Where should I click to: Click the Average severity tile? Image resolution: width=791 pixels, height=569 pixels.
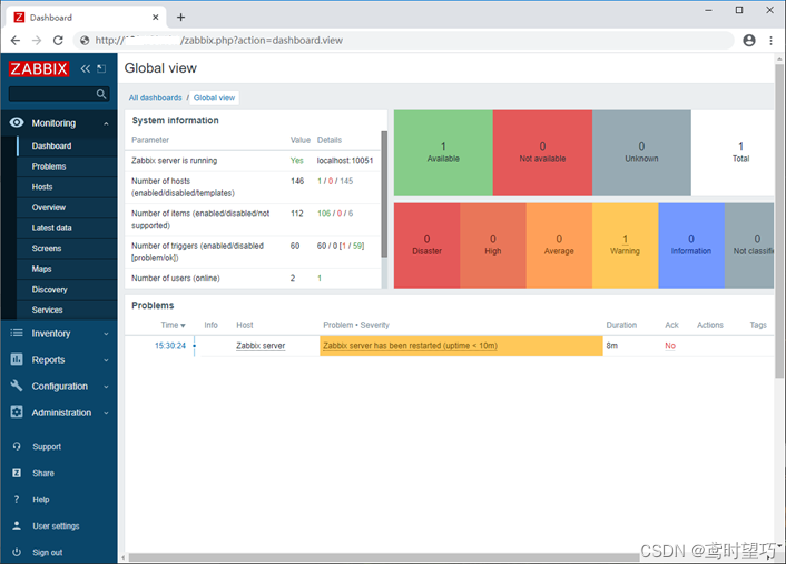click(559, 246)
